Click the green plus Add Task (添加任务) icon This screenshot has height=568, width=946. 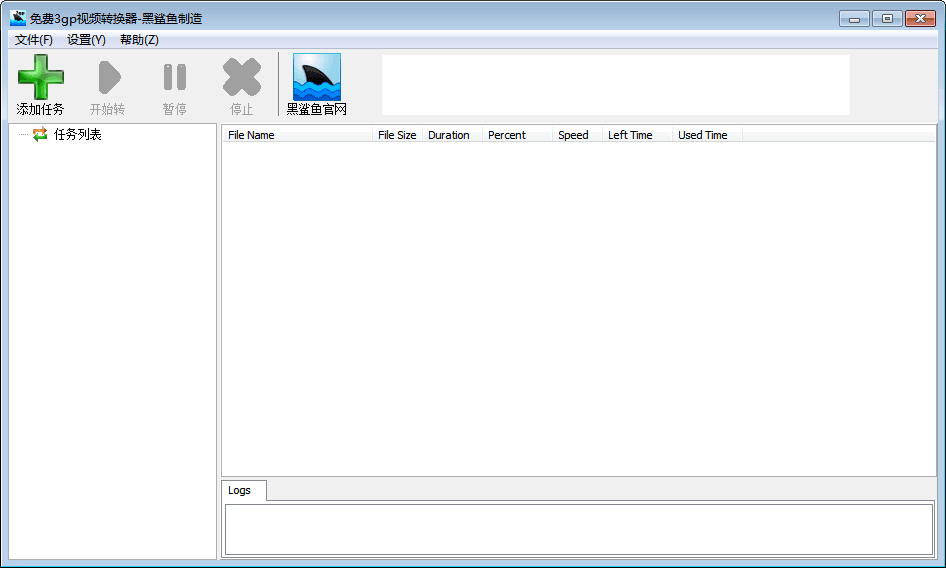[40, 77]
